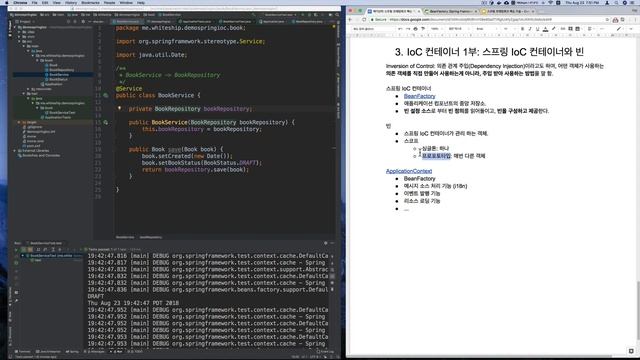Click the Print icon in Docs toolbar
640x360 pixels.
click(415, 29)
